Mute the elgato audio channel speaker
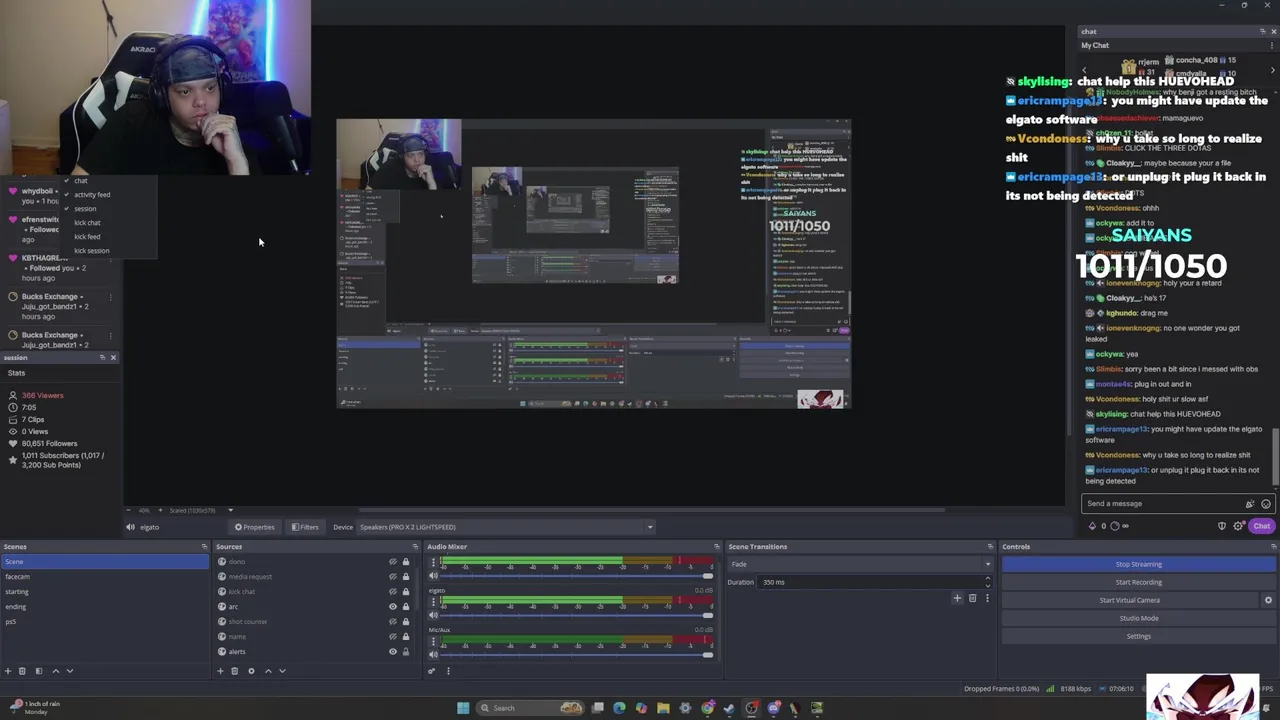The width and height of the screenshot is (1280, 720). [x=433, y=615]
